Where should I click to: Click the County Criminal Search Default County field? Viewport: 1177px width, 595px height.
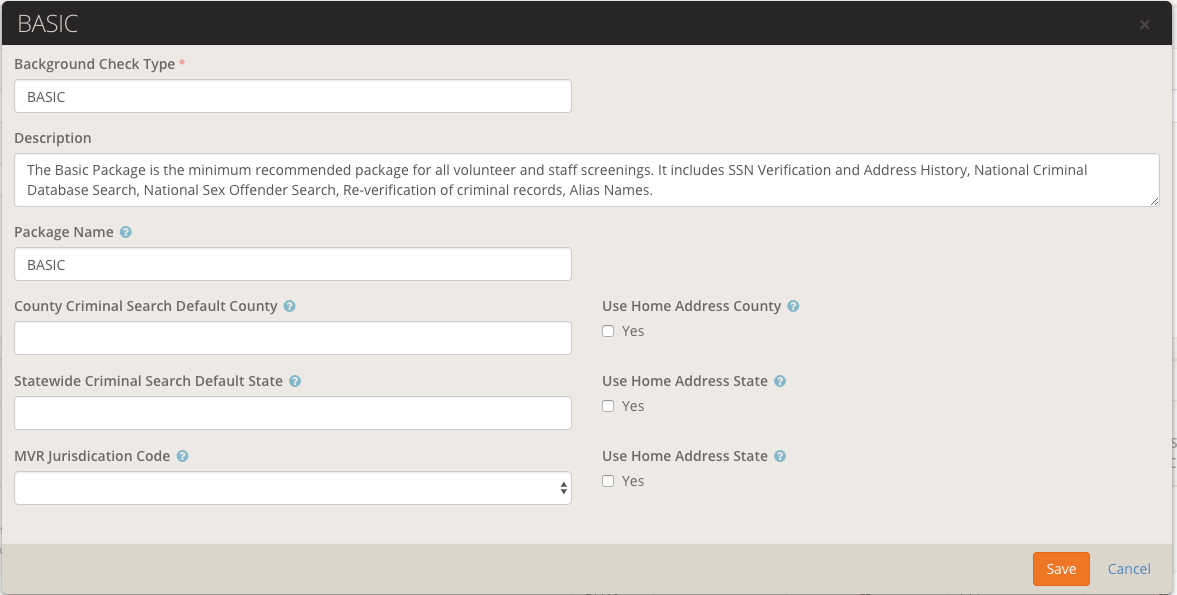292,338
